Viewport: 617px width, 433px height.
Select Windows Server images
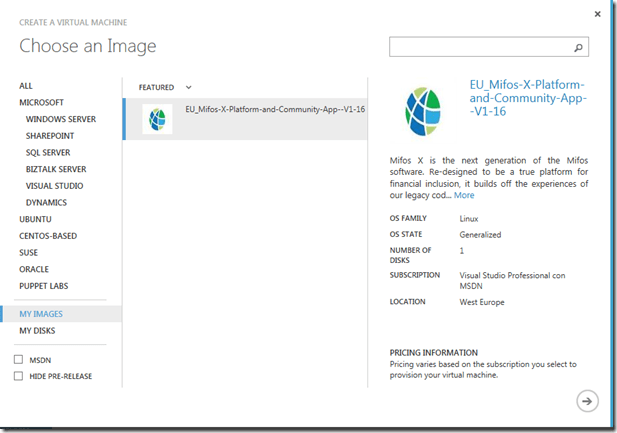(x=60, y=119)
